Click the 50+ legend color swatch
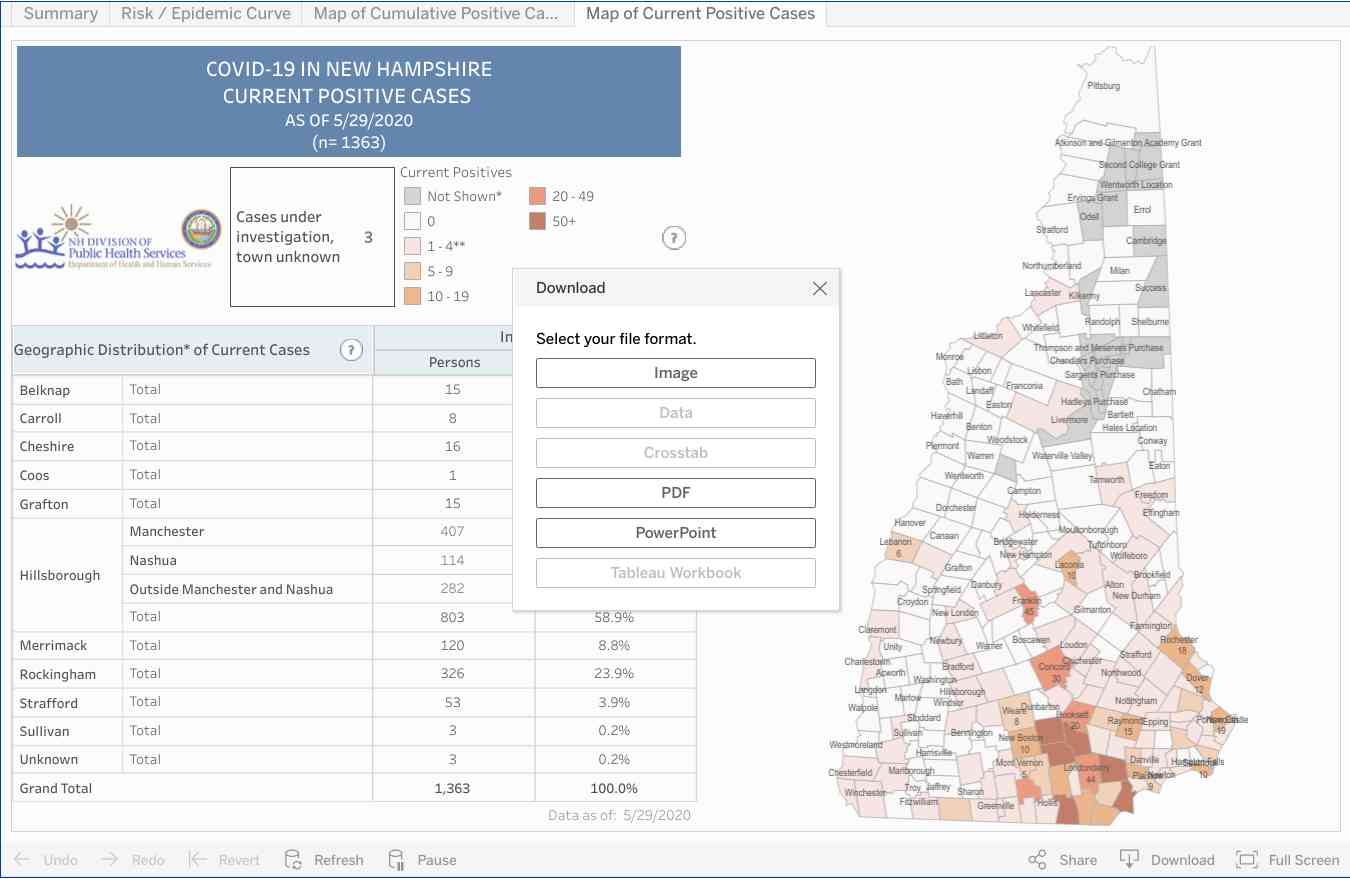The width and height of the screenshot is (1350, 879). click(538, 221)
